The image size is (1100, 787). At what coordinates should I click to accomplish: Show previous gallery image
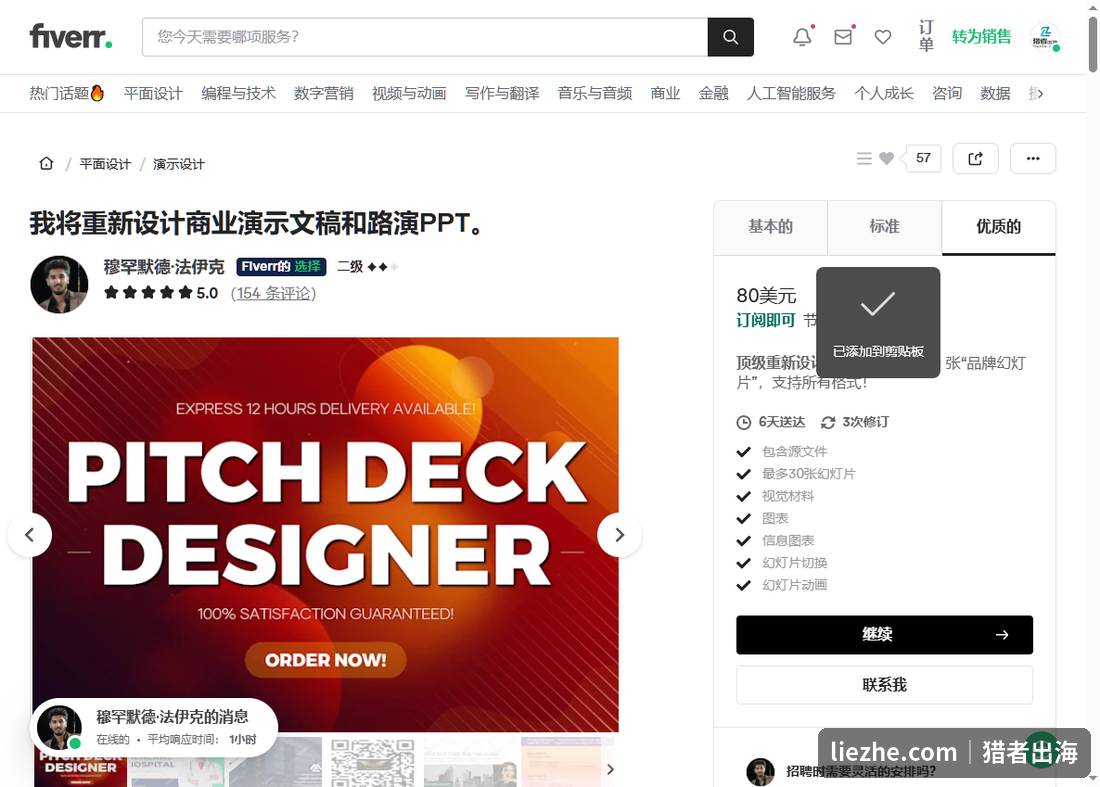[x=29, y=535]
